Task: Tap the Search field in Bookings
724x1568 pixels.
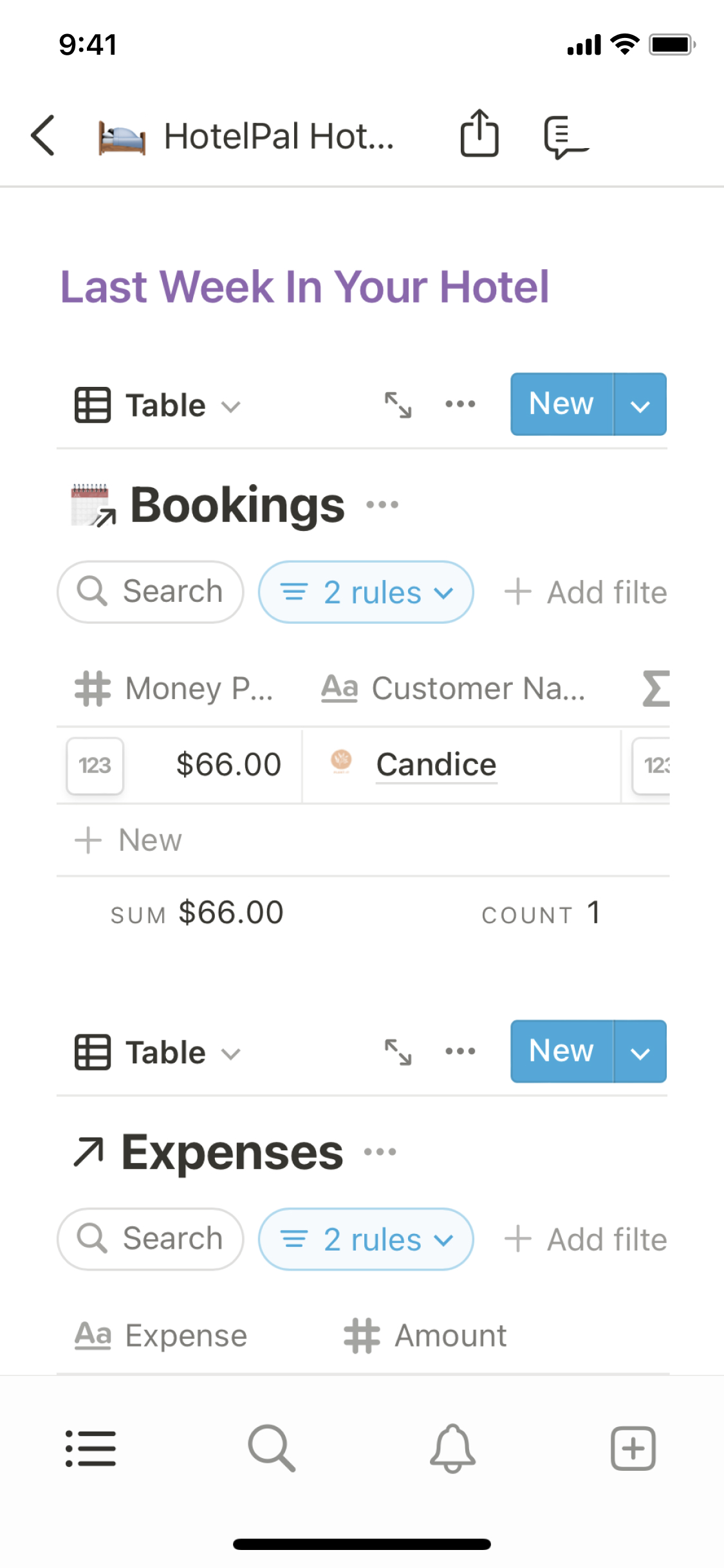Action: tap(151, 592)
